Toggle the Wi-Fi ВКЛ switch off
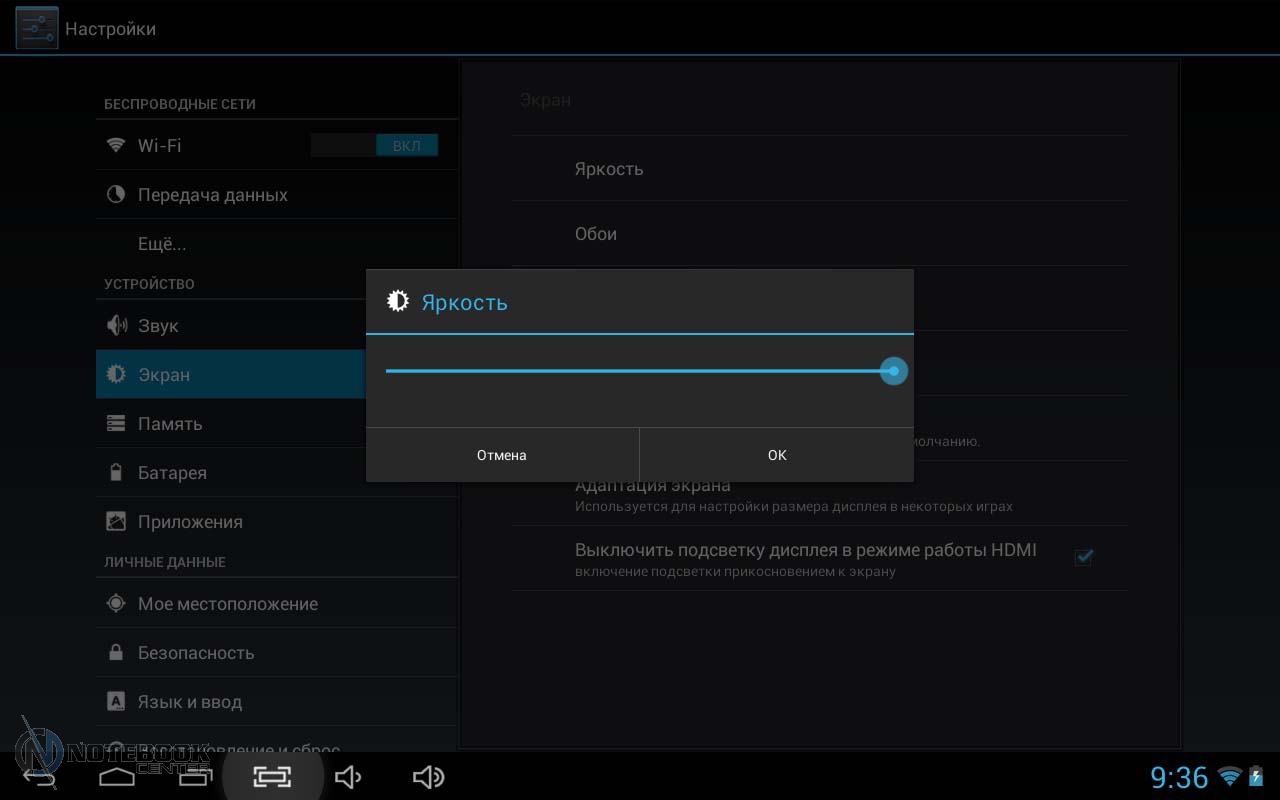 click(374, 146)
